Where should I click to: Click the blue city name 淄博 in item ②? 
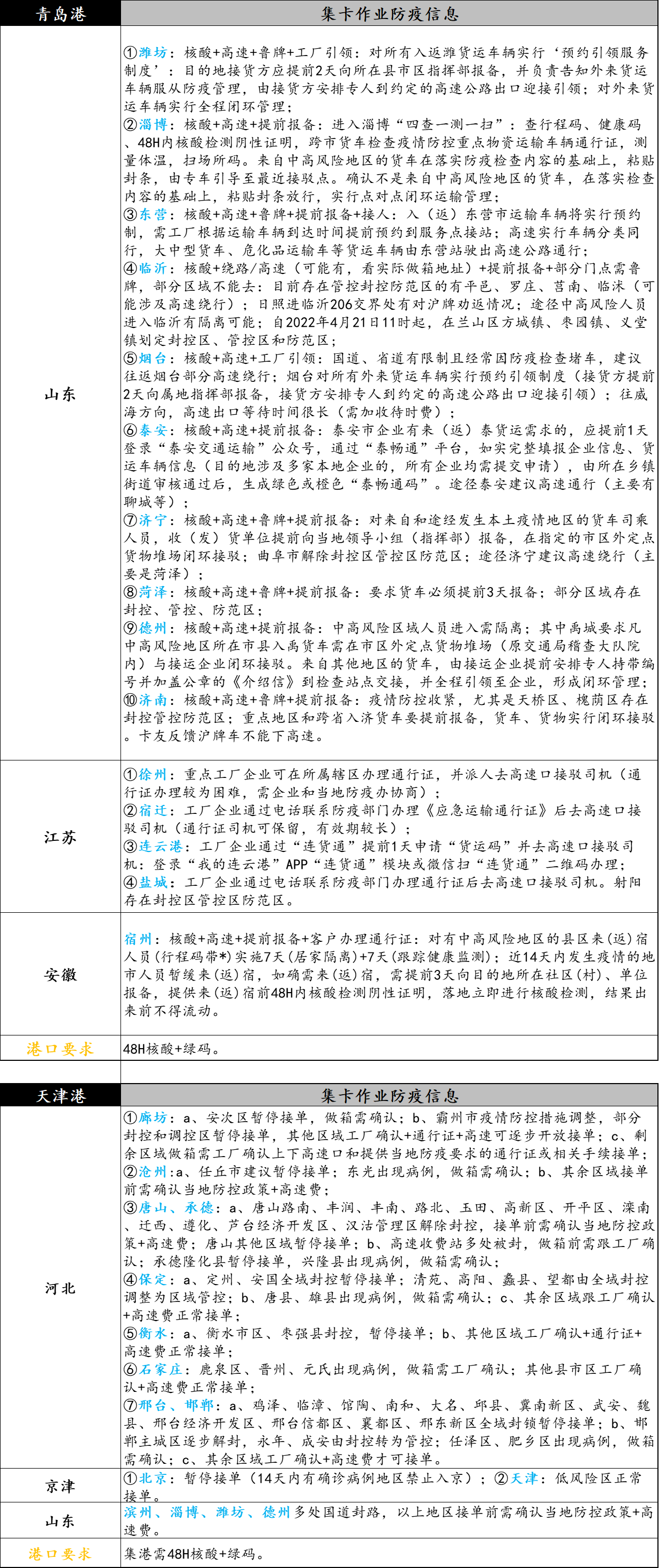[153, 124]
